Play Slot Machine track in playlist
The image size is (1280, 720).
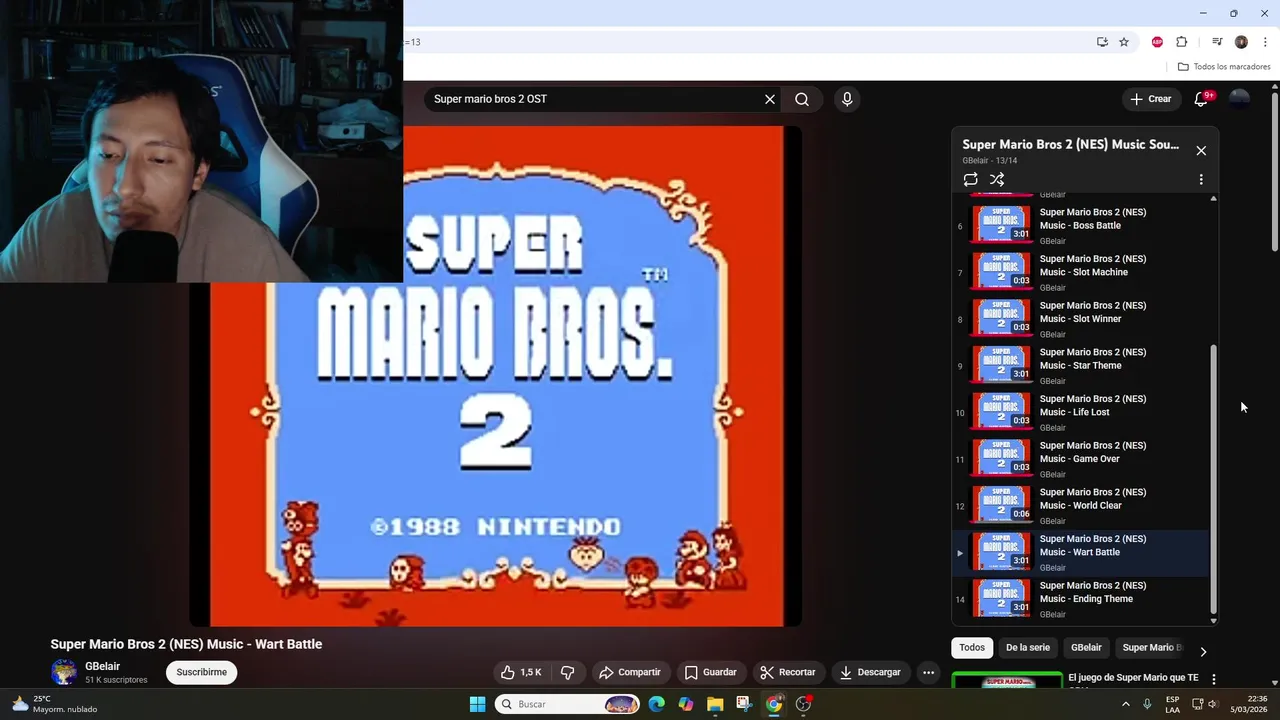click(x=1082, y=273)
